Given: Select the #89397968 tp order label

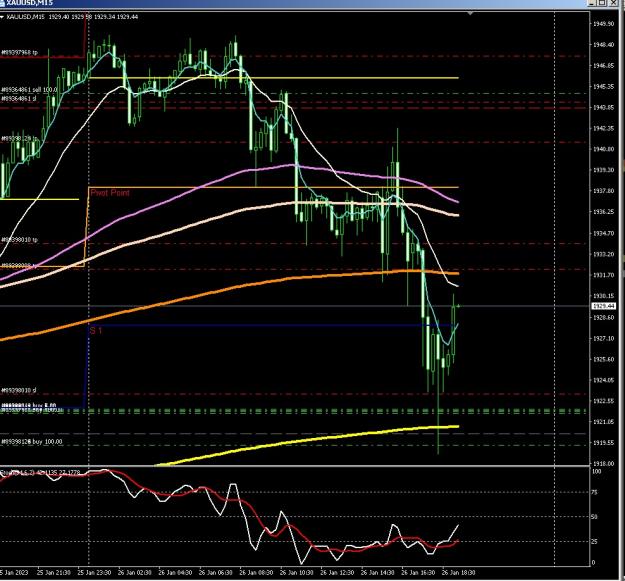Looking at the screenshot, I should (20, 53).
